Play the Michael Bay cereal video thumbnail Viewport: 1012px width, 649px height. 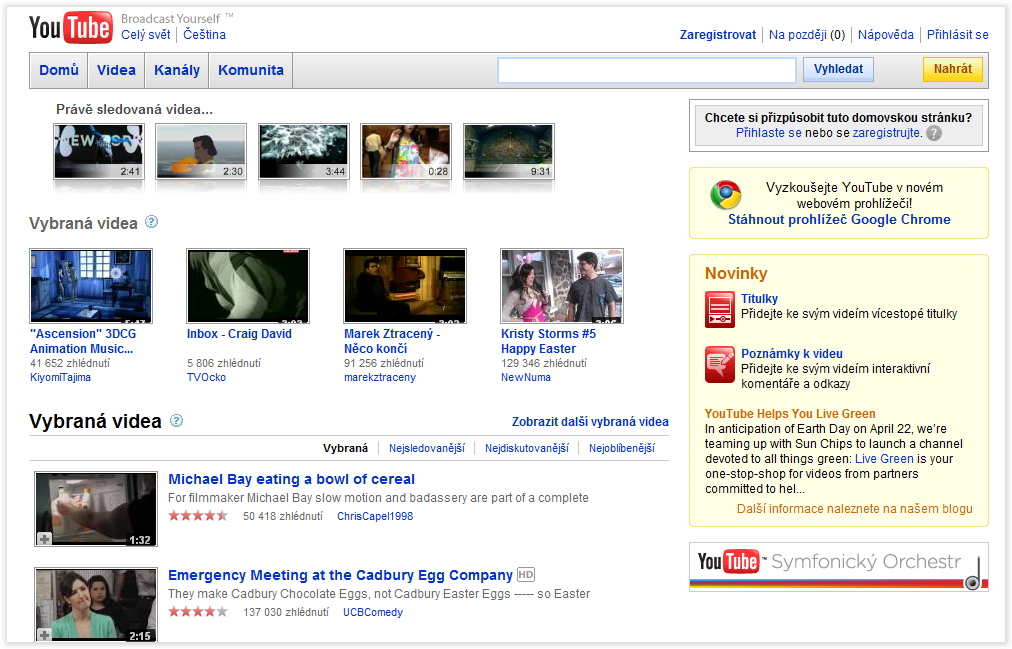[x=96, y=509]
